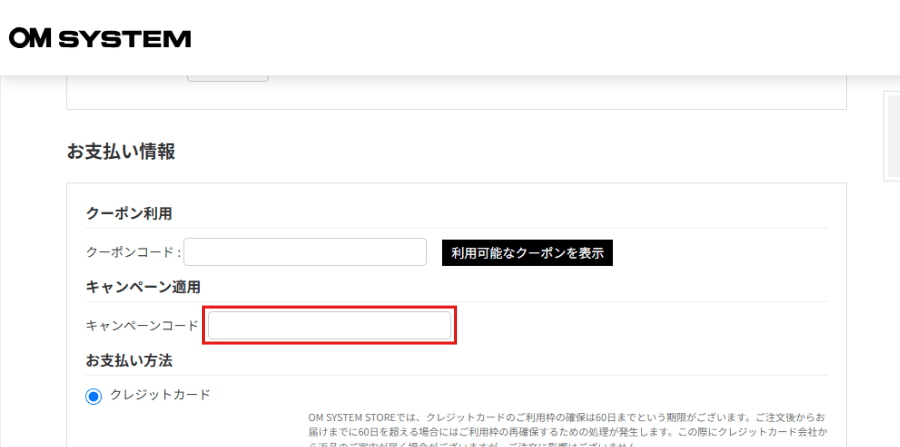The width and height of the screenshot is (900, 447).
Task: Click the お支払い方法 subsection heading
Action: (129, 359)
